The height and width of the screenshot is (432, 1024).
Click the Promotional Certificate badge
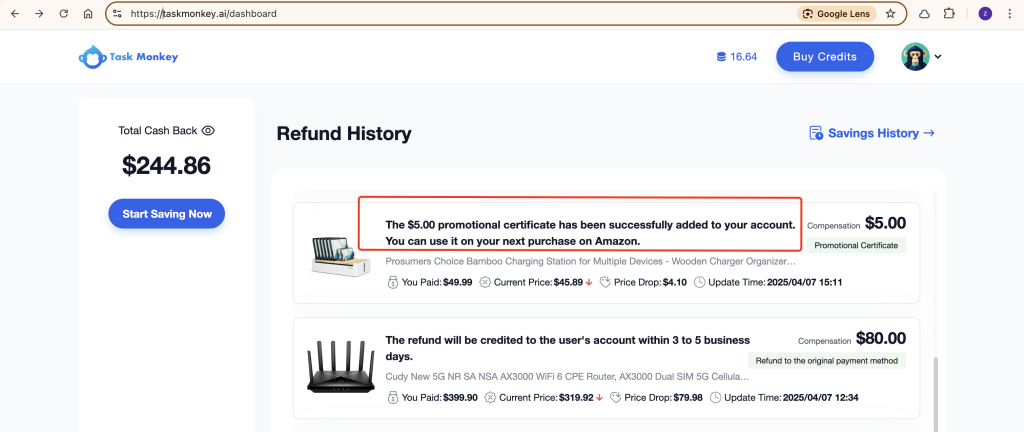click(856, 245)
